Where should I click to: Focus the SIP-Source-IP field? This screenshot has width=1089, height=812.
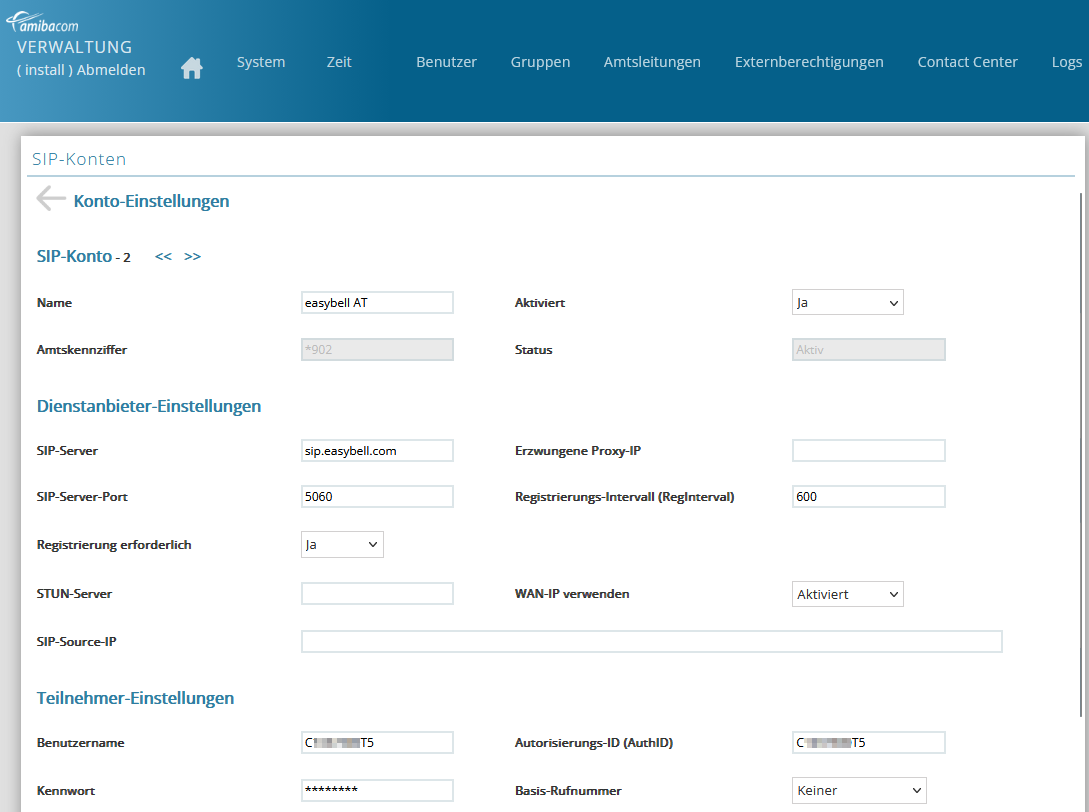click(651, 642)
